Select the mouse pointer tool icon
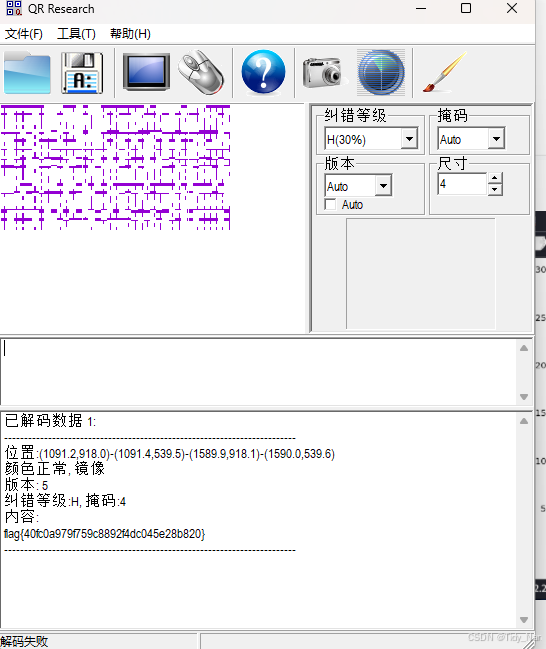Viewport: 546px width, 649px height. [202, 72]
